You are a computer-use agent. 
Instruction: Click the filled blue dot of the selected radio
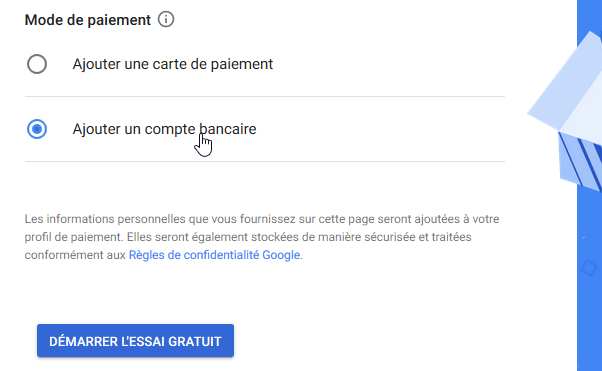coord(37,129)
